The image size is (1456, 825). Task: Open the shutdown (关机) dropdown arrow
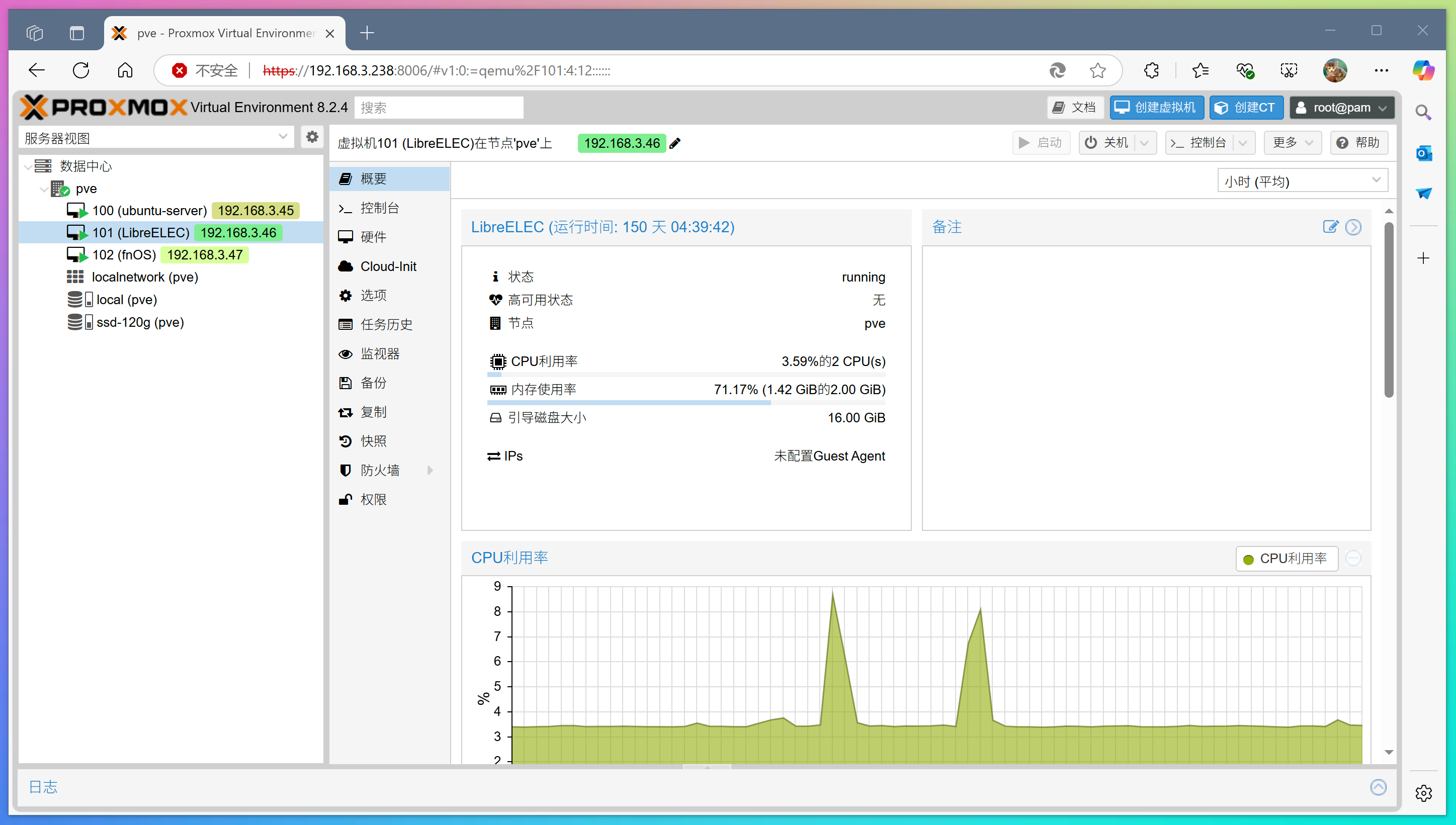point(1144,143)
